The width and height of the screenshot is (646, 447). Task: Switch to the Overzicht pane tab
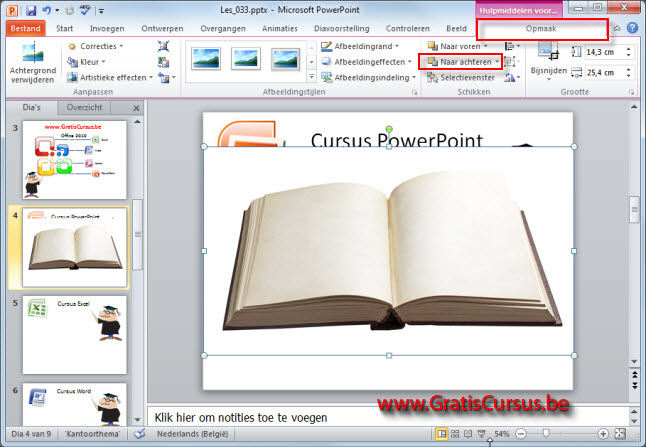[84, 108]
